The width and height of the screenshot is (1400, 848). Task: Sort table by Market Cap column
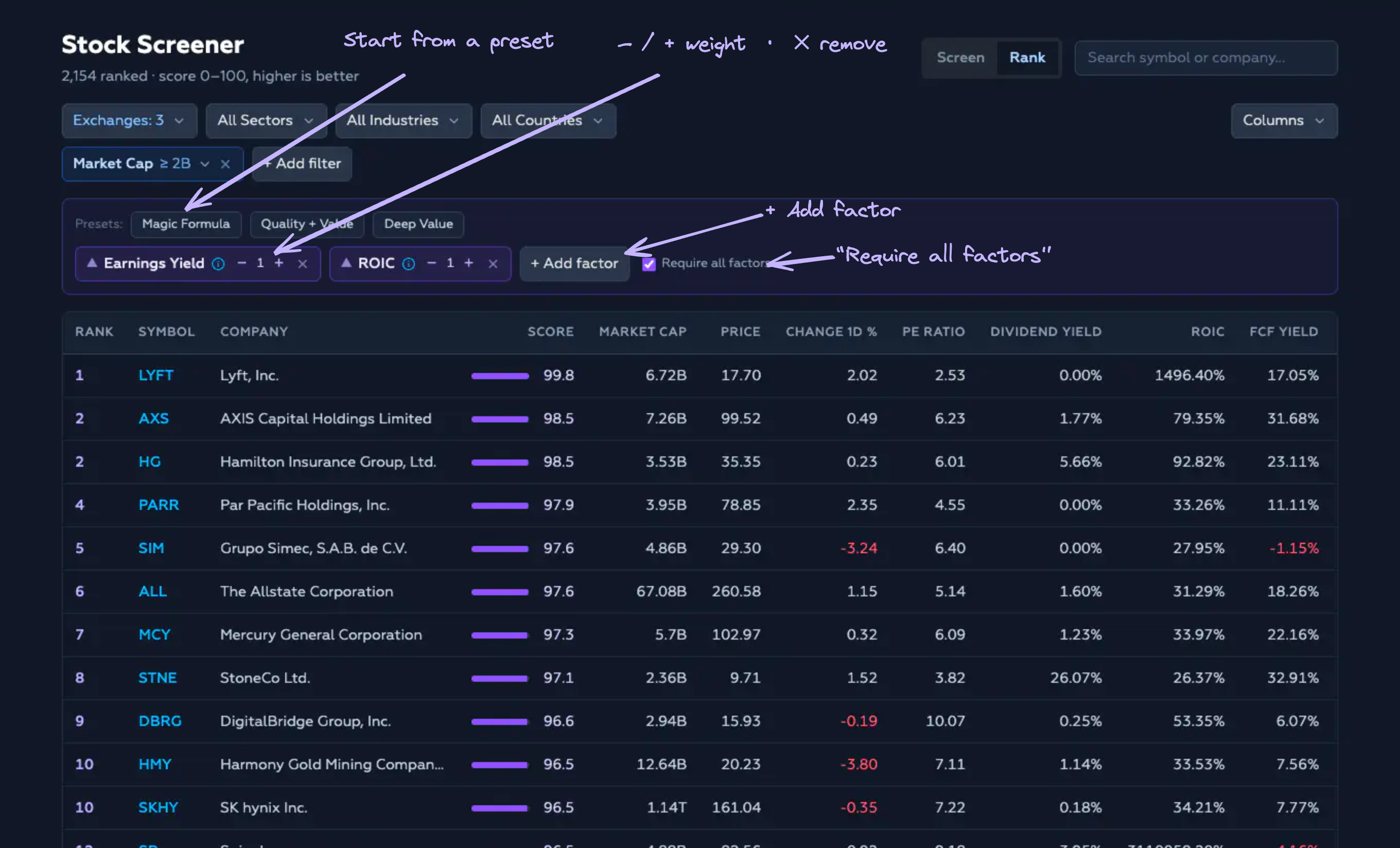(643, 332)
